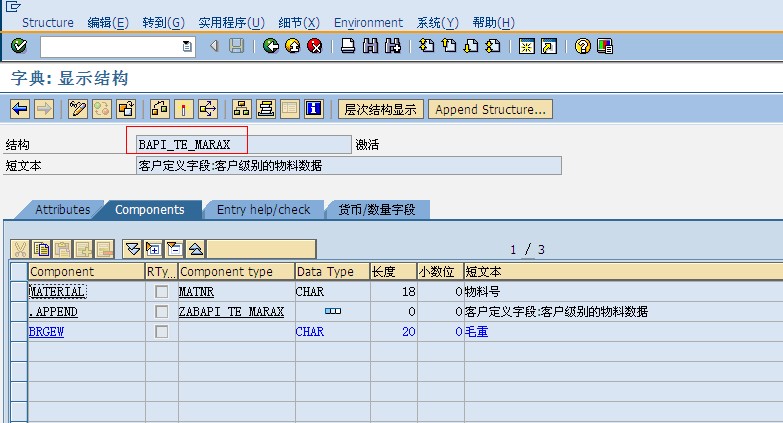Click the Copy icon in table toolbar
The width and height of the screenshot is (783, 423).
[41, 249]
